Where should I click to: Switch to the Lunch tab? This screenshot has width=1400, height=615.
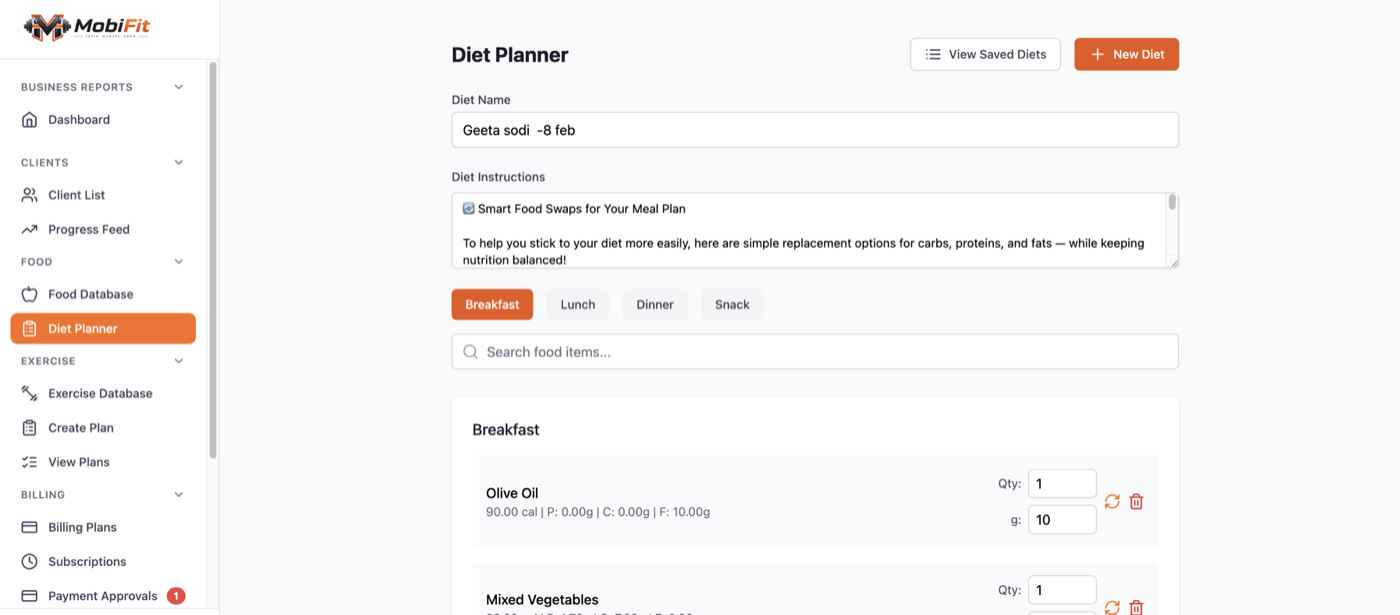click(578, 304)
